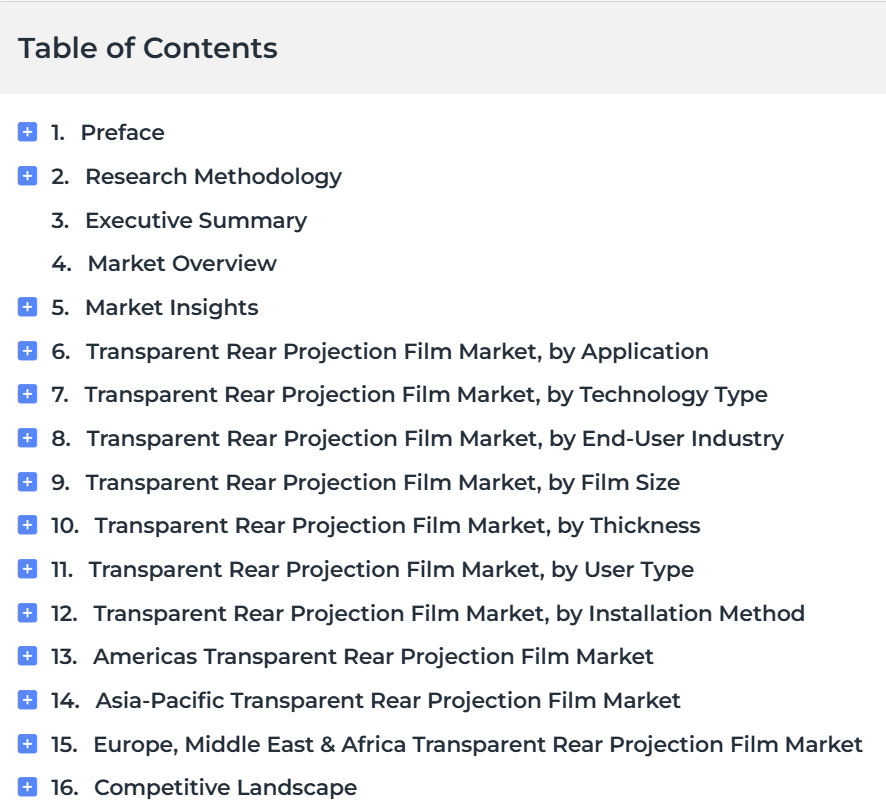The height and width of the screenshot is (811, 886).
Task: Select the Market Overview entry
Action: pyautogui.click(x=181, y=264)
